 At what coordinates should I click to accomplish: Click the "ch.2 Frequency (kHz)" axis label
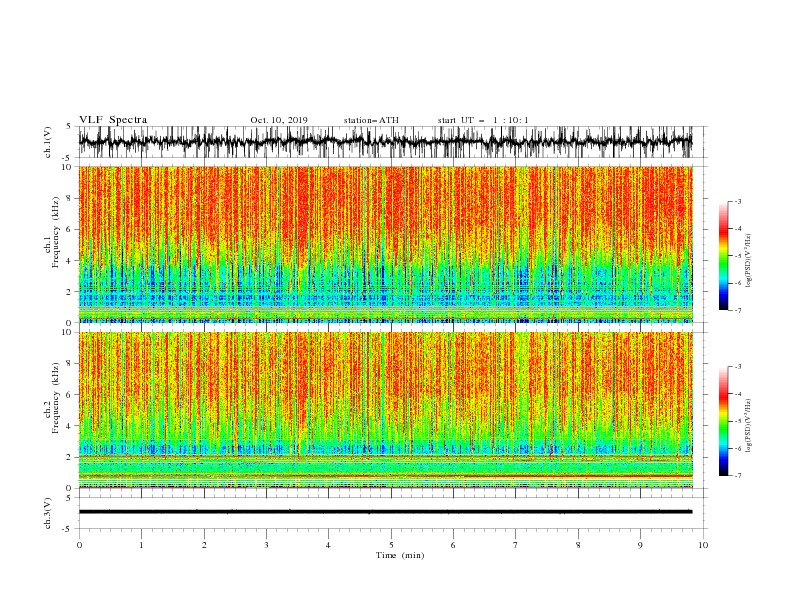(x=52, y=398)
